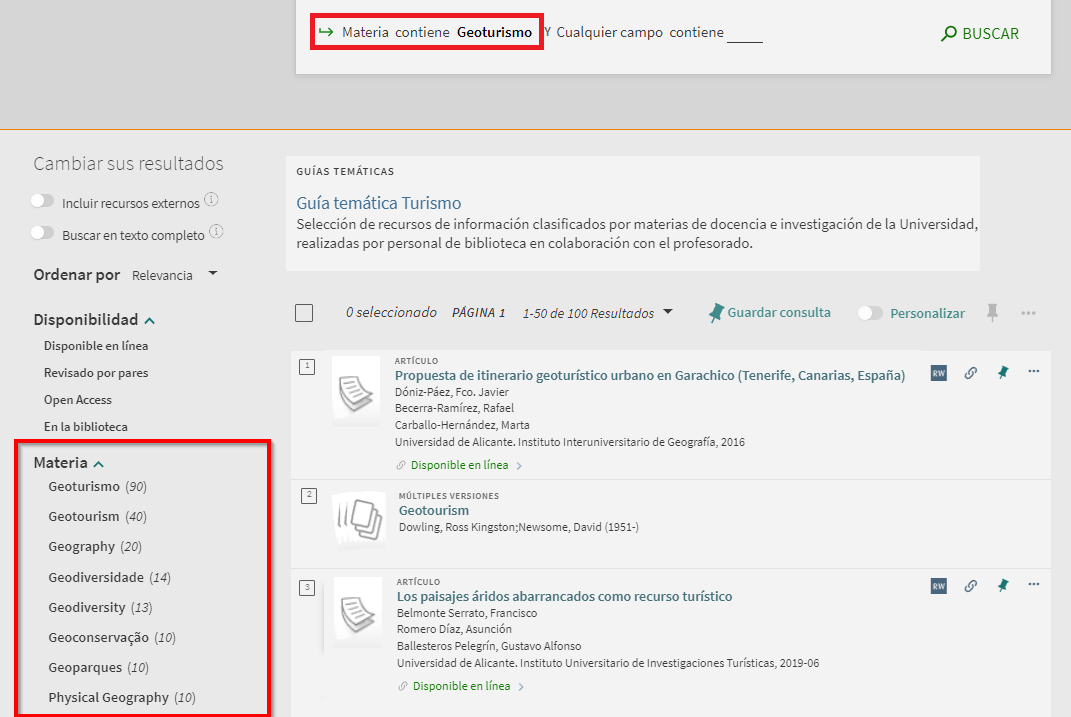Click the grey pin icon in results toolbar
Viewport: 1071px width, 717px height.
tap(992, 313)
